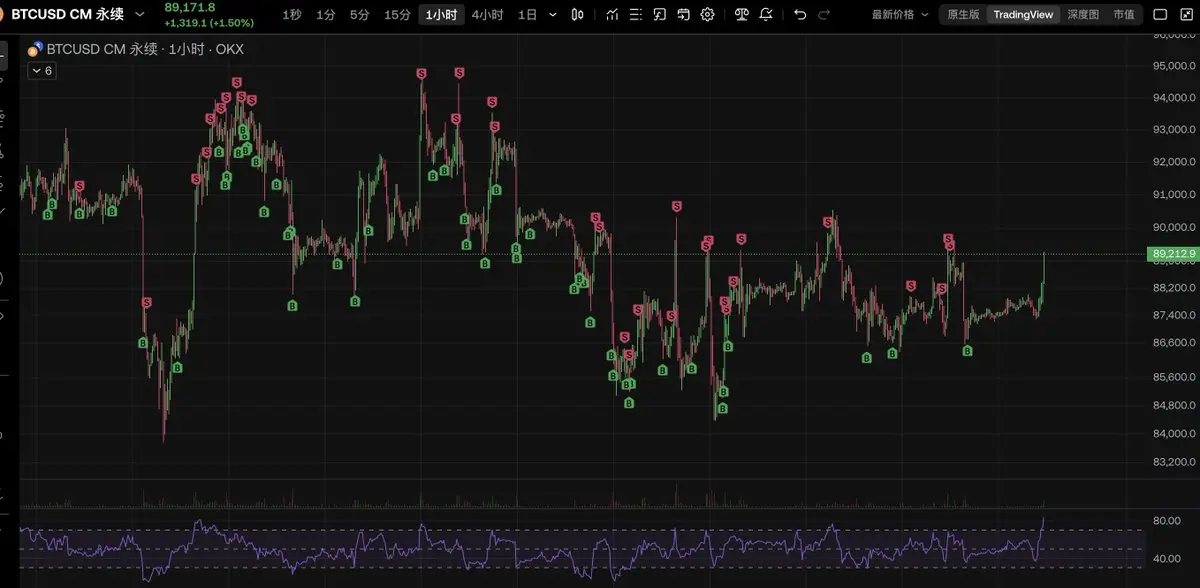The width and height of the screenshot is (1200, 588).
Task: Click the 84,800.0 price axis label
Action: 1174,405
